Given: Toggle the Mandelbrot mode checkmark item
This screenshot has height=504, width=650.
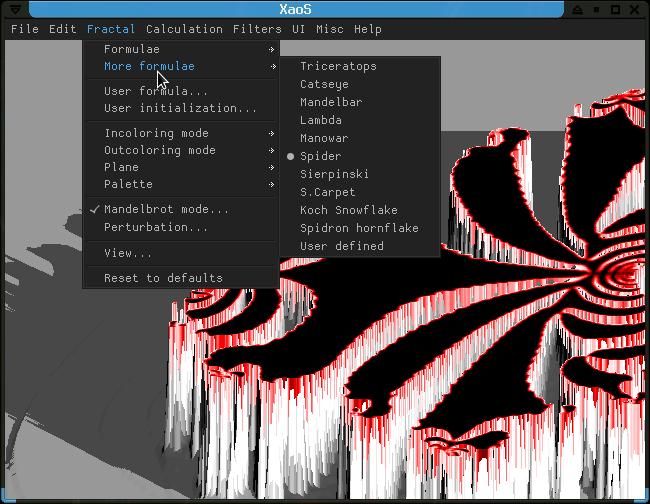Looking at the screenshot, I should [166, 210].
